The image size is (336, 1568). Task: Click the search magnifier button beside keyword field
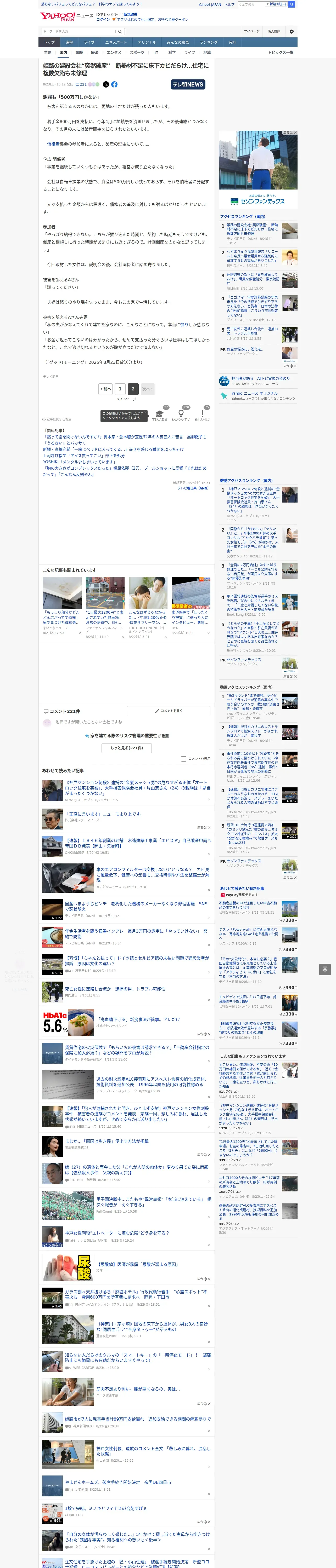click(120, 31)
